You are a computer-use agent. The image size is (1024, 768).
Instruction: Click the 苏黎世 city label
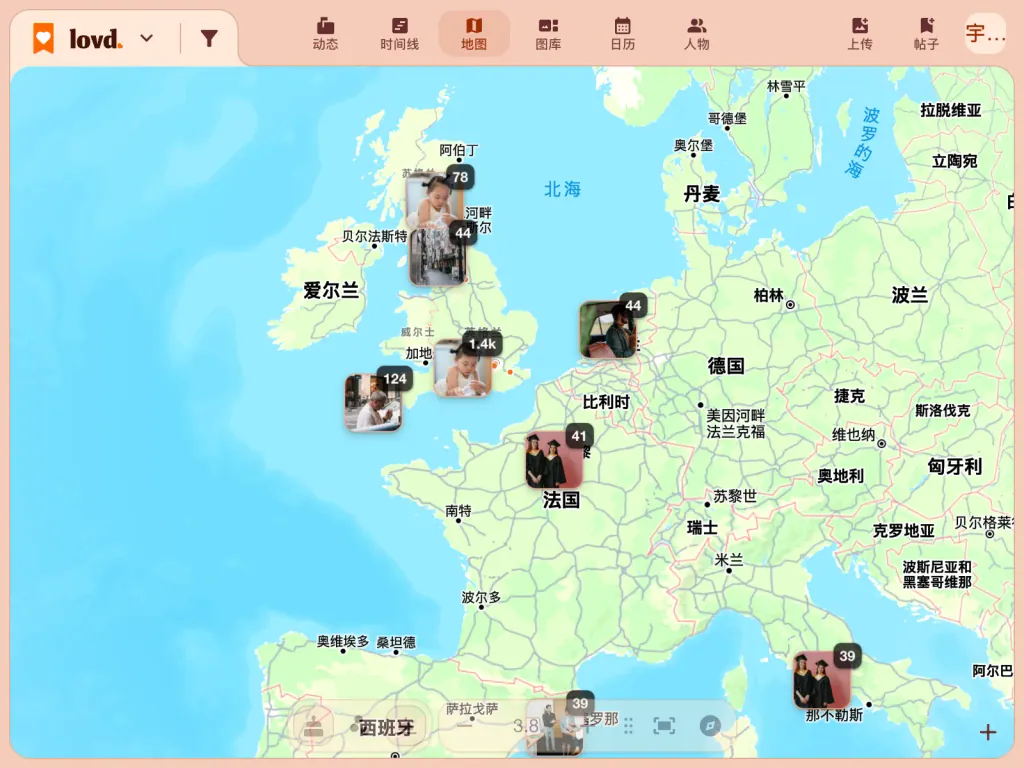[x=735, y=496]
